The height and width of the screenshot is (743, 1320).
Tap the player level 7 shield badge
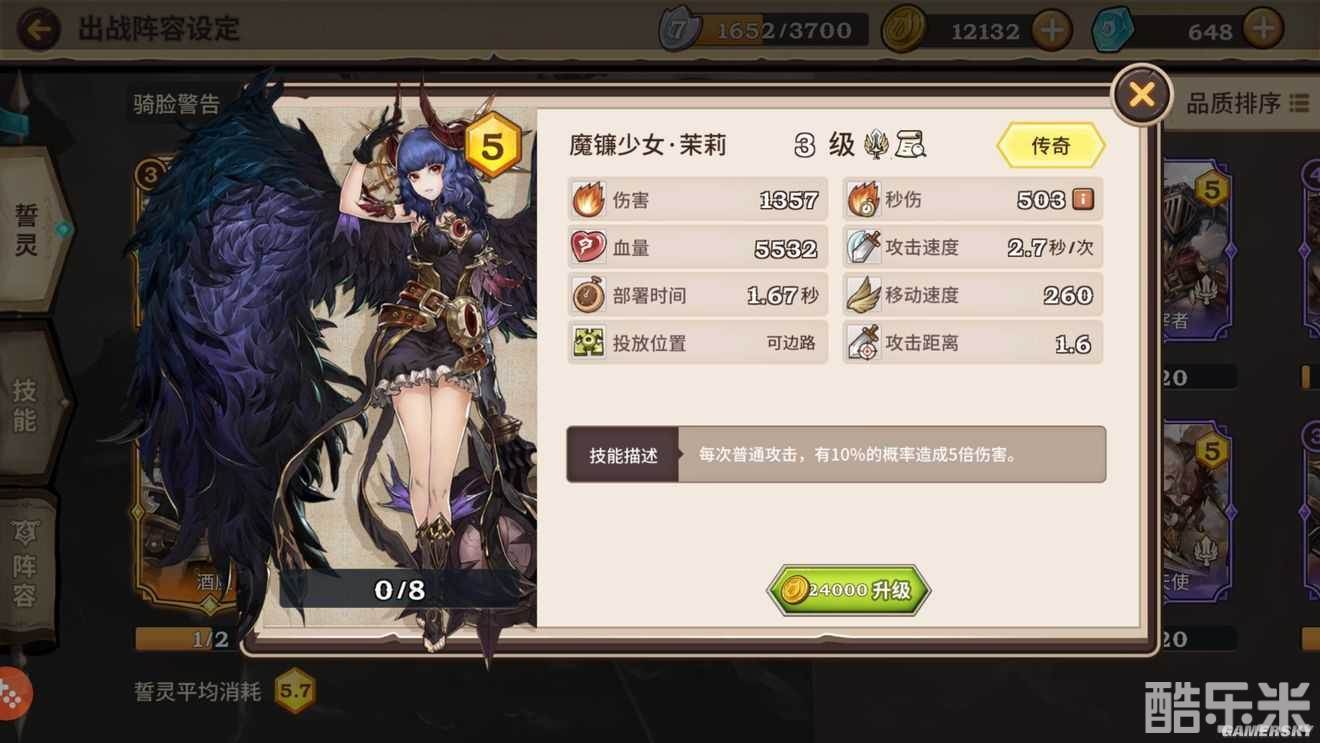click(679, 30)
